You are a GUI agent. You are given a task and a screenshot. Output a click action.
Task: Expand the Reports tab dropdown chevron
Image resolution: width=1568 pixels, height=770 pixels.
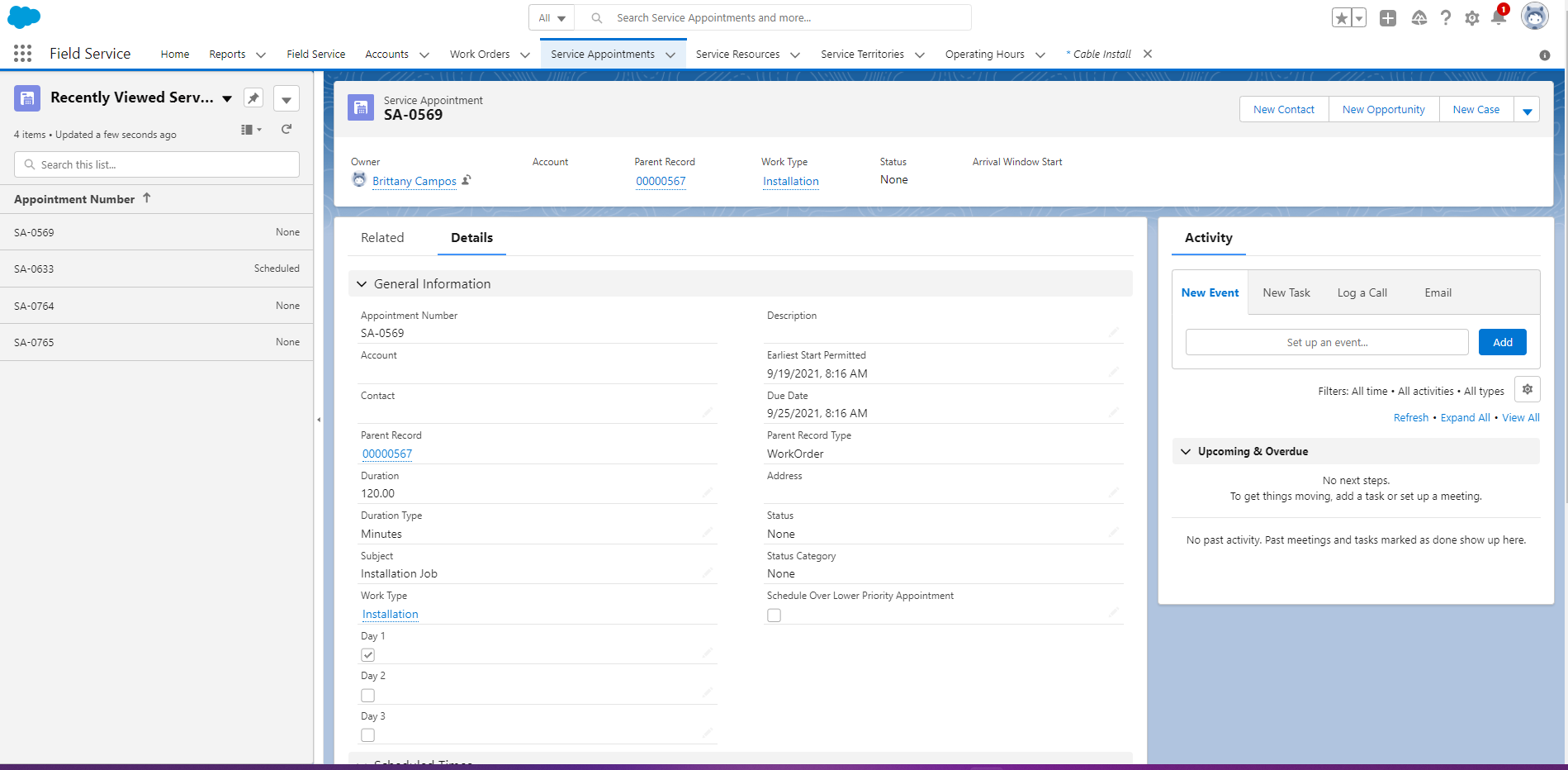[261, 55]
